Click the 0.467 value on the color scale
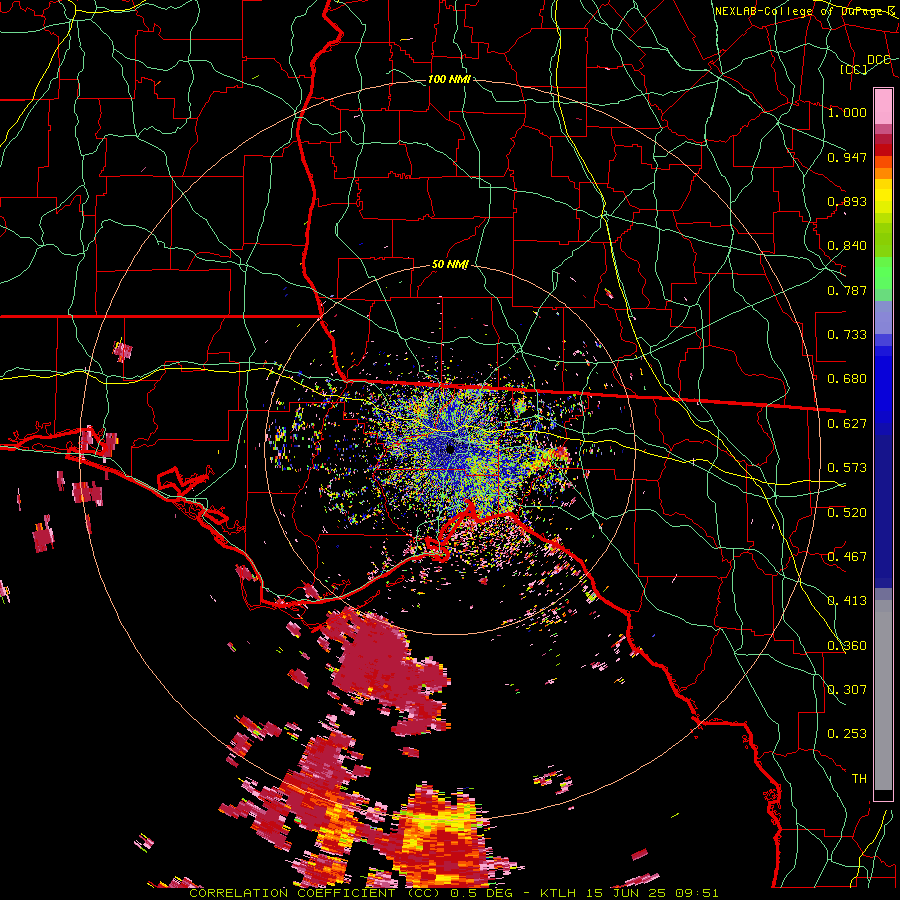 (847, 557)
